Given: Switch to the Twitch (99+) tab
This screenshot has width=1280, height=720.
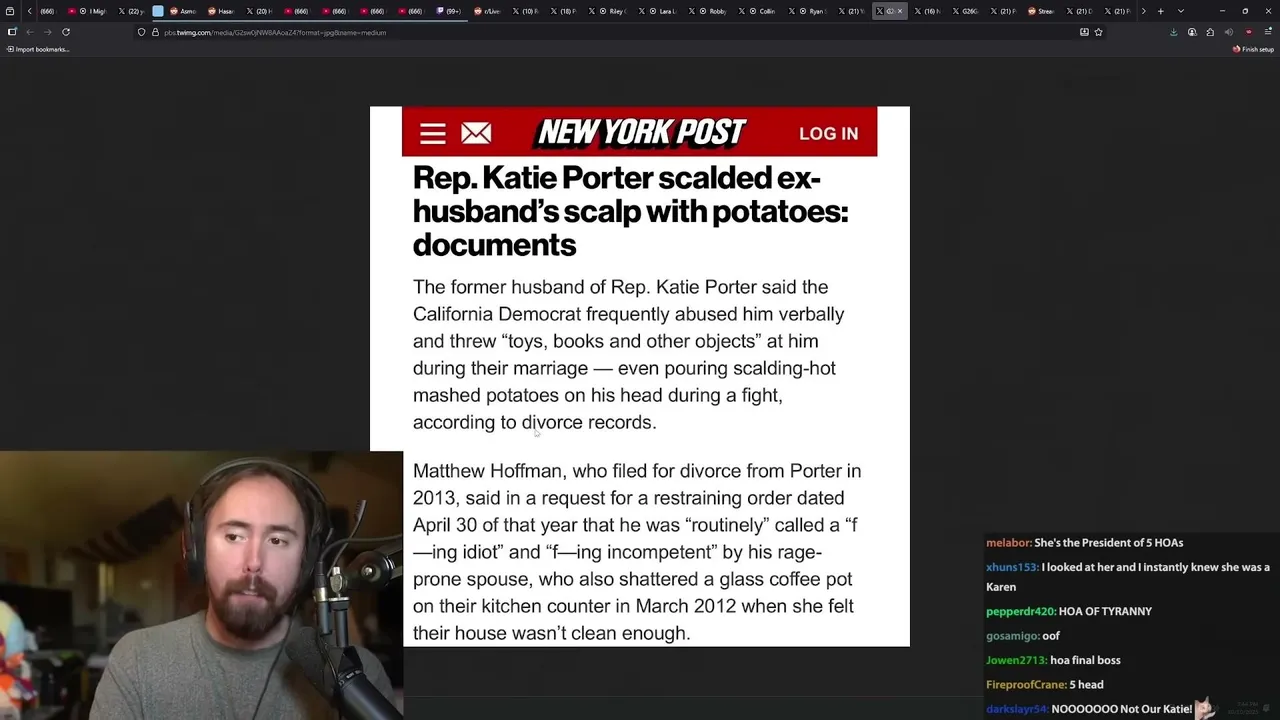Looking at the screenshot, I should click(x=450, y=11).
